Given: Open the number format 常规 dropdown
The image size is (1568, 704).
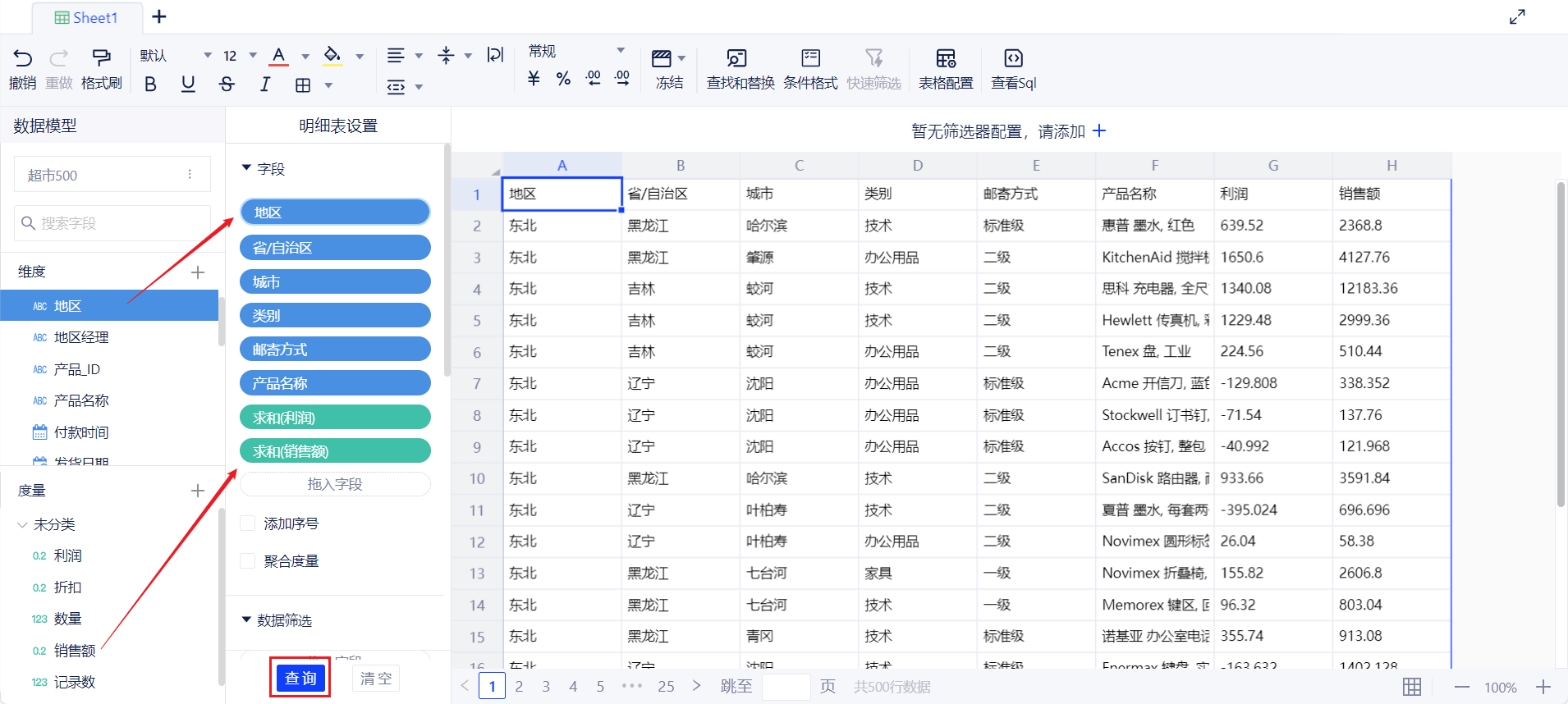Looking at the screenshot, I should click(x=621, y=51).
